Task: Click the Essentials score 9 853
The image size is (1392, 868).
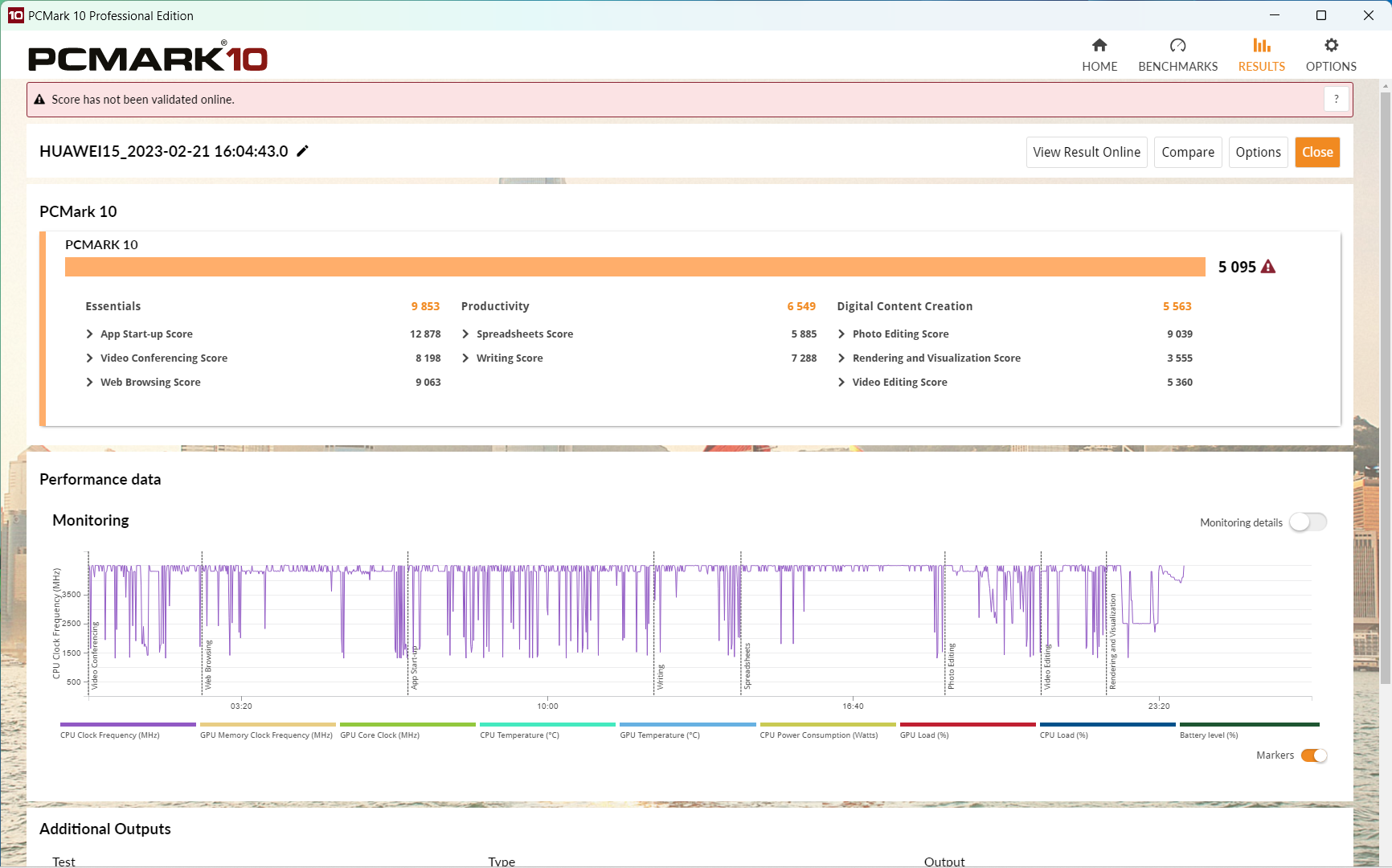Action: [425, 306]
